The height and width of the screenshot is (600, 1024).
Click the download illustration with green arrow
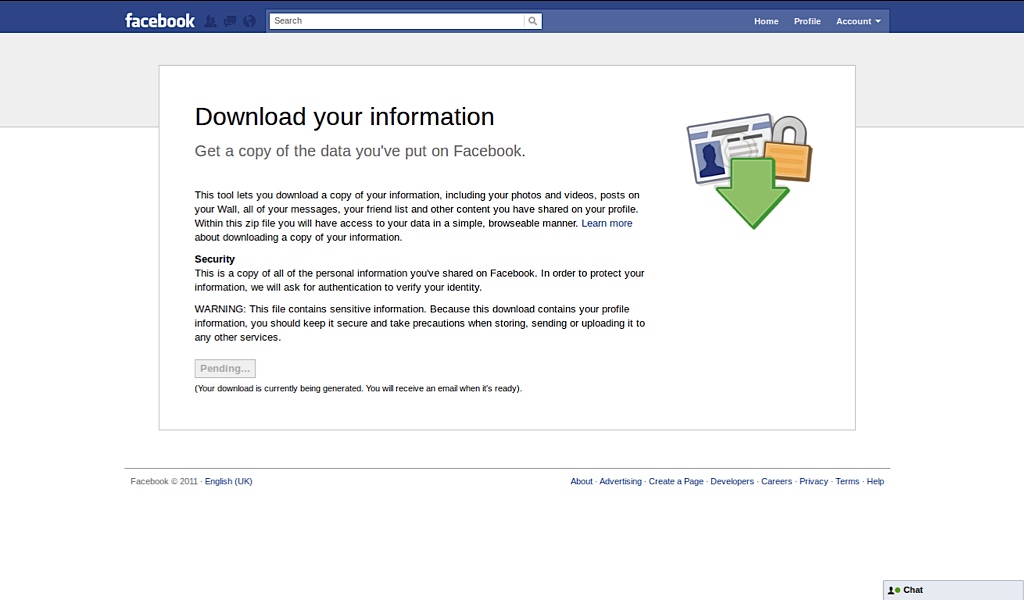tap(750, 172)
